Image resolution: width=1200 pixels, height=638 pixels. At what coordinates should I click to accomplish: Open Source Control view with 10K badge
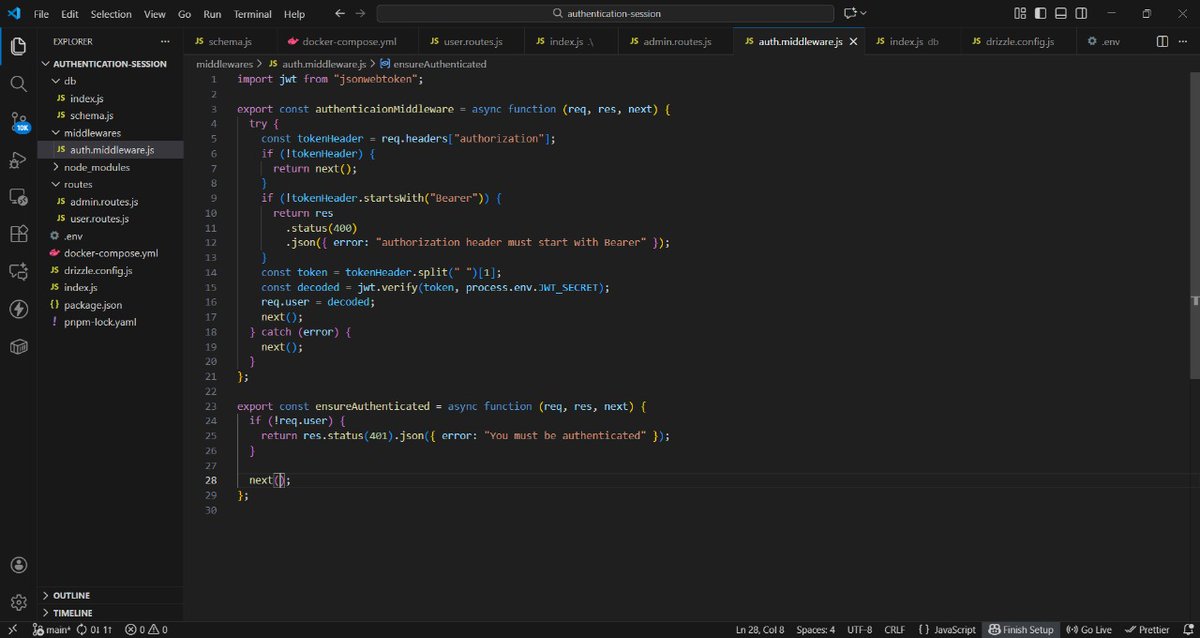[18, 122]
